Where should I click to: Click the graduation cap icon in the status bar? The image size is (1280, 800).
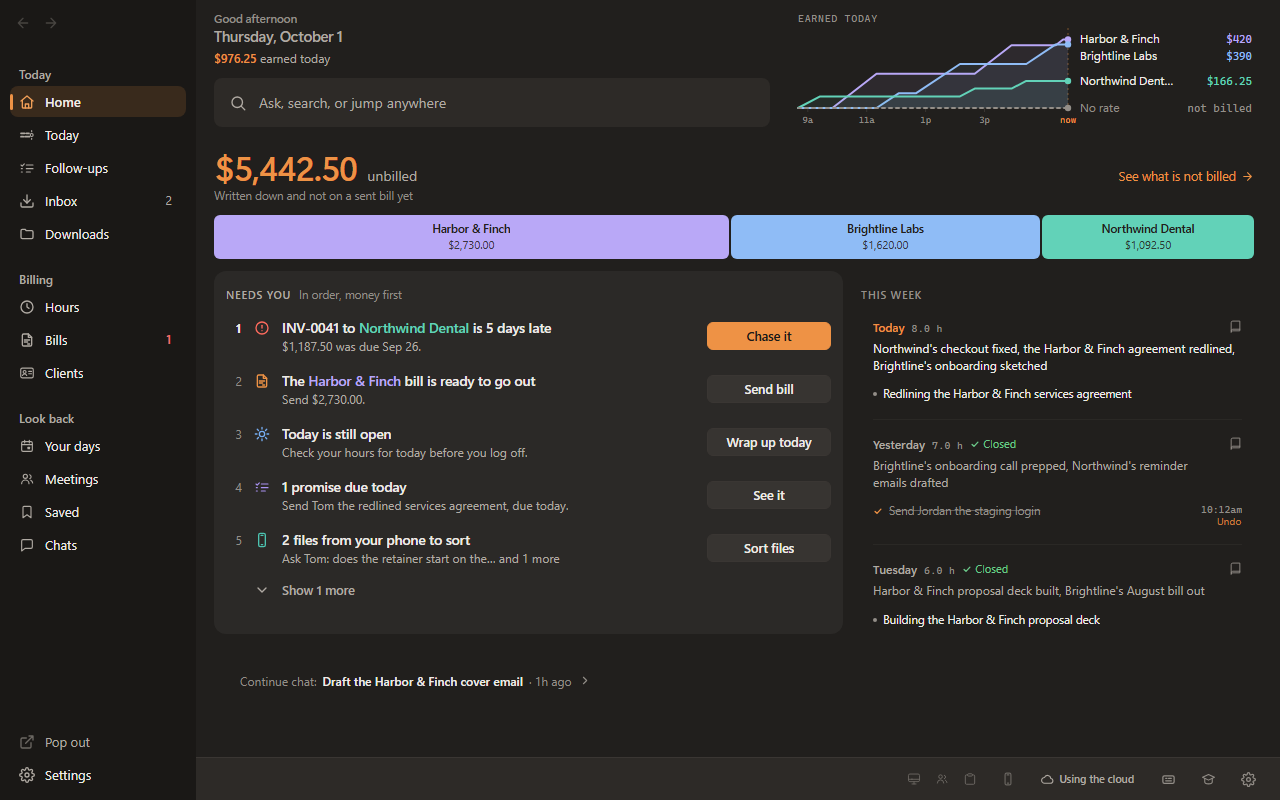[x=1208, y=779]
